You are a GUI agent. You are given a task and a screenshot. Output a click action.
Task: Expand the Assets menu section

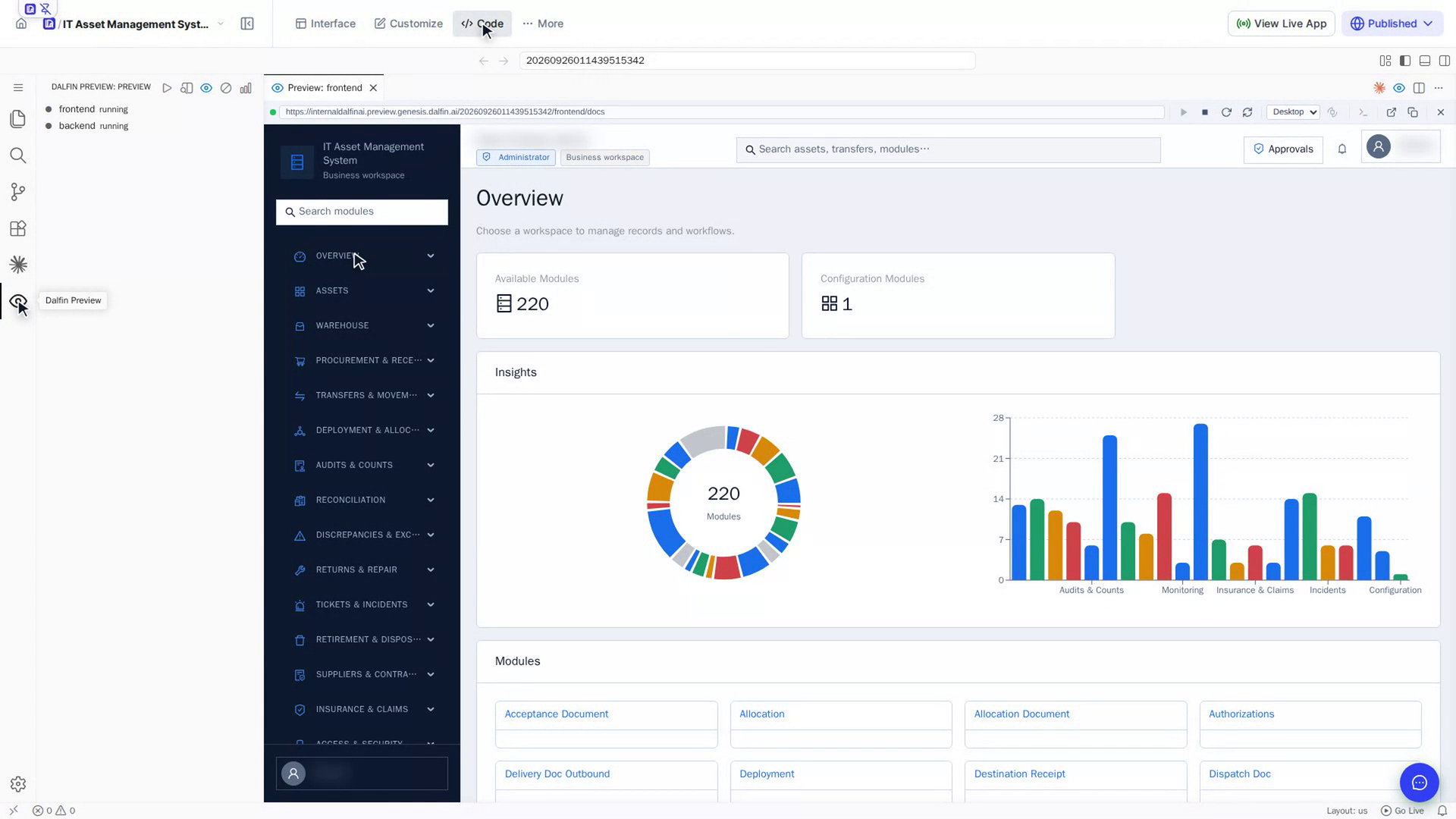coord(364,291)
